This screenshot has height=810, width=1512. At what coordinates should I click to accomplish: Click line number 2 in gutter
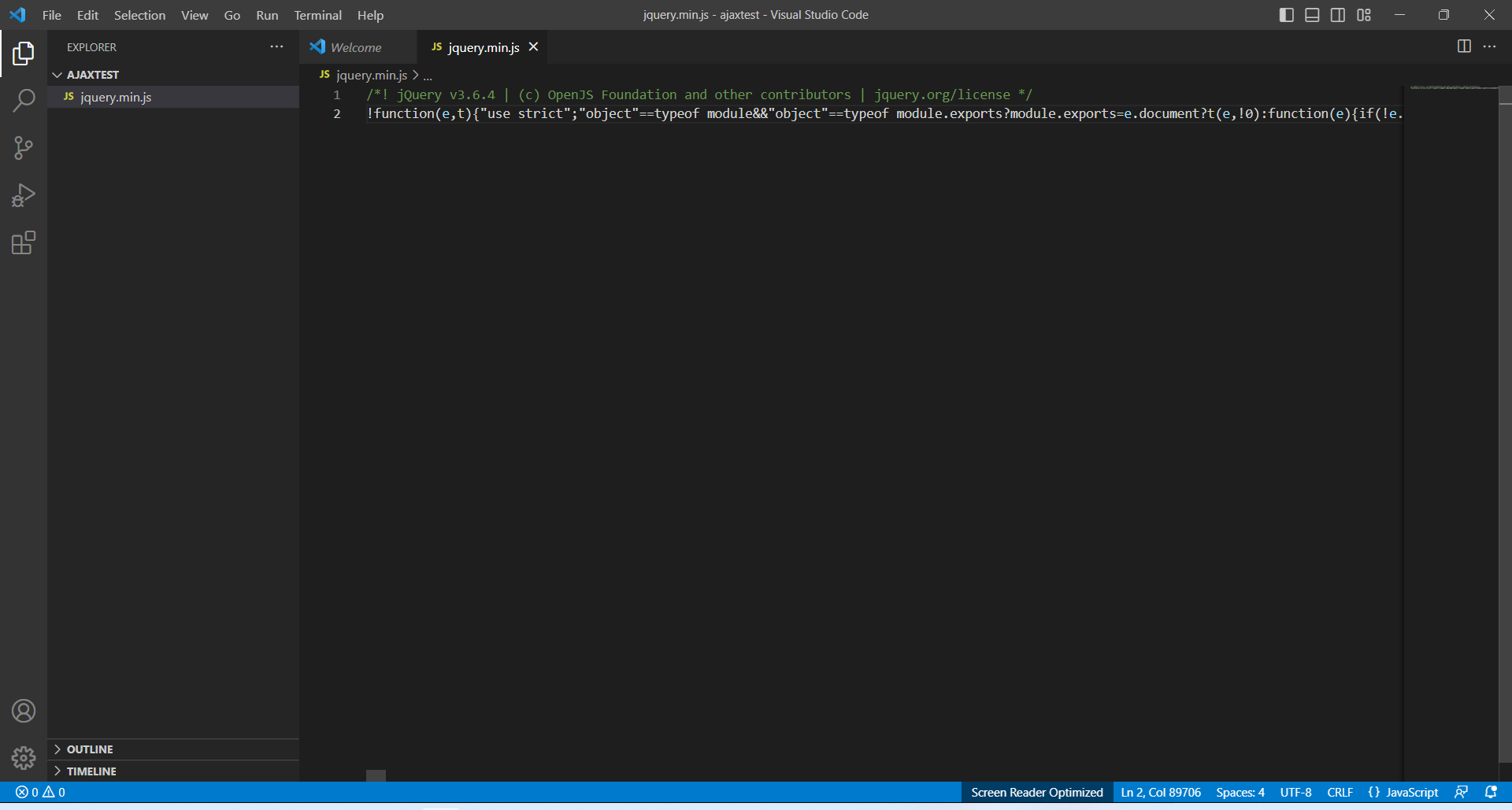(x=337, y=113)
